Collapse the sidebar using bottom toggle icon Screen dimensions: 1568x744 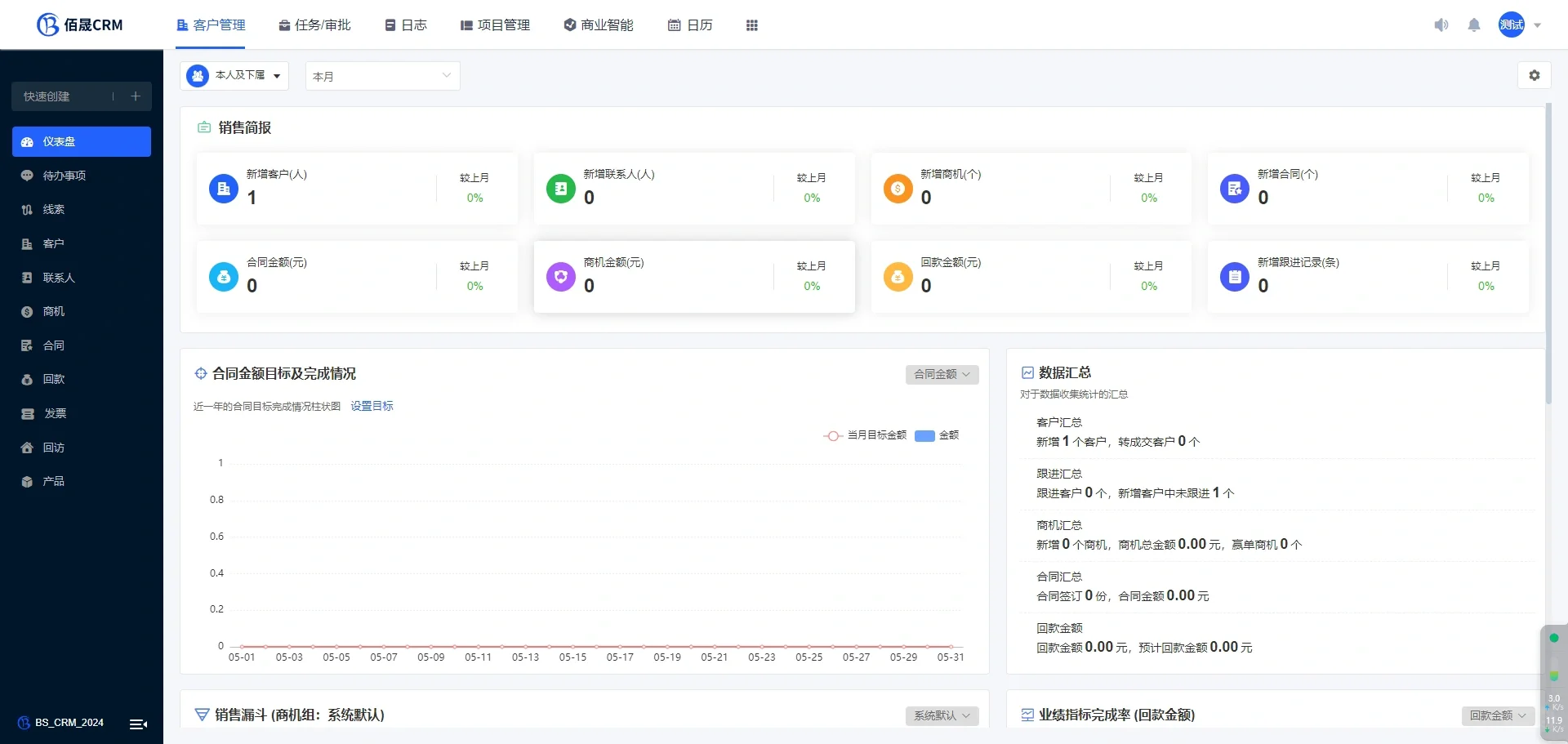[x=137, y=724]
